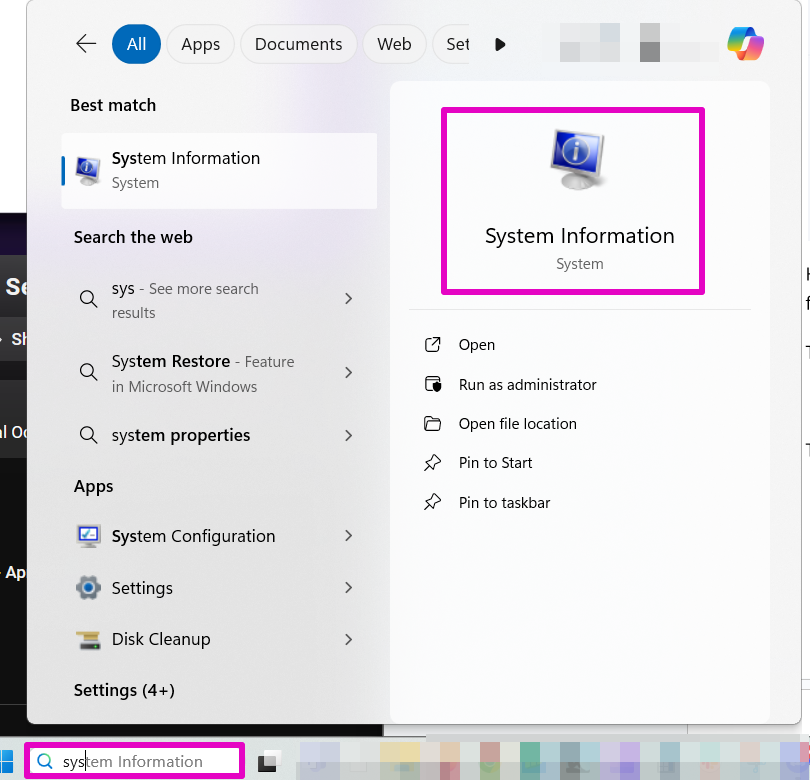Image resolution: width=810 pixels, height=782 pixels.
Task: Go back with the left arrow icon
Action: [x=86, y=44]
